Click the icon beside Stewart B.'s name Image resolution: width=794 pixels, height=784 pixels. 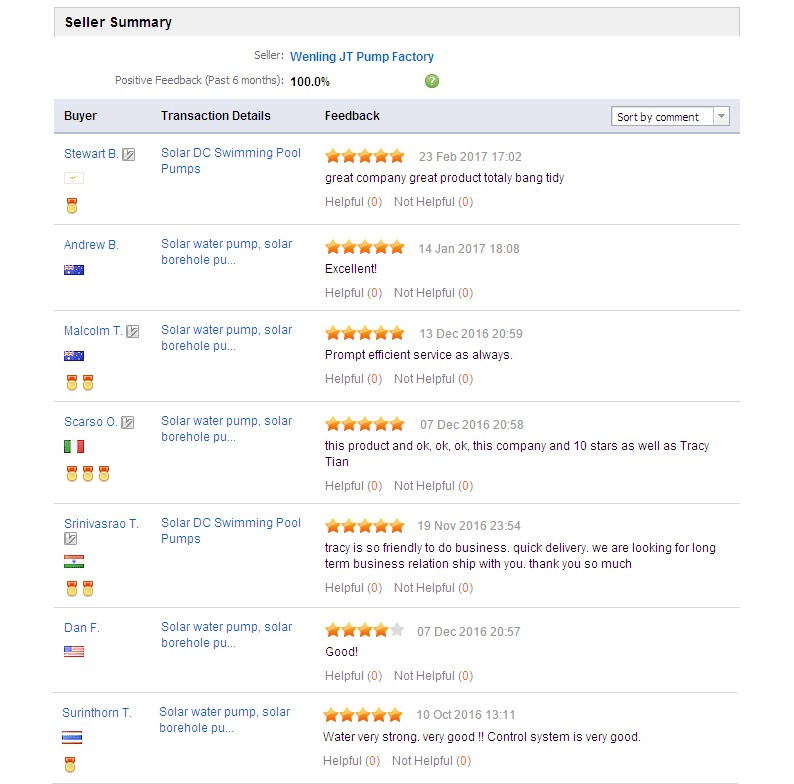pyautogui.click(x=129, y=155)
